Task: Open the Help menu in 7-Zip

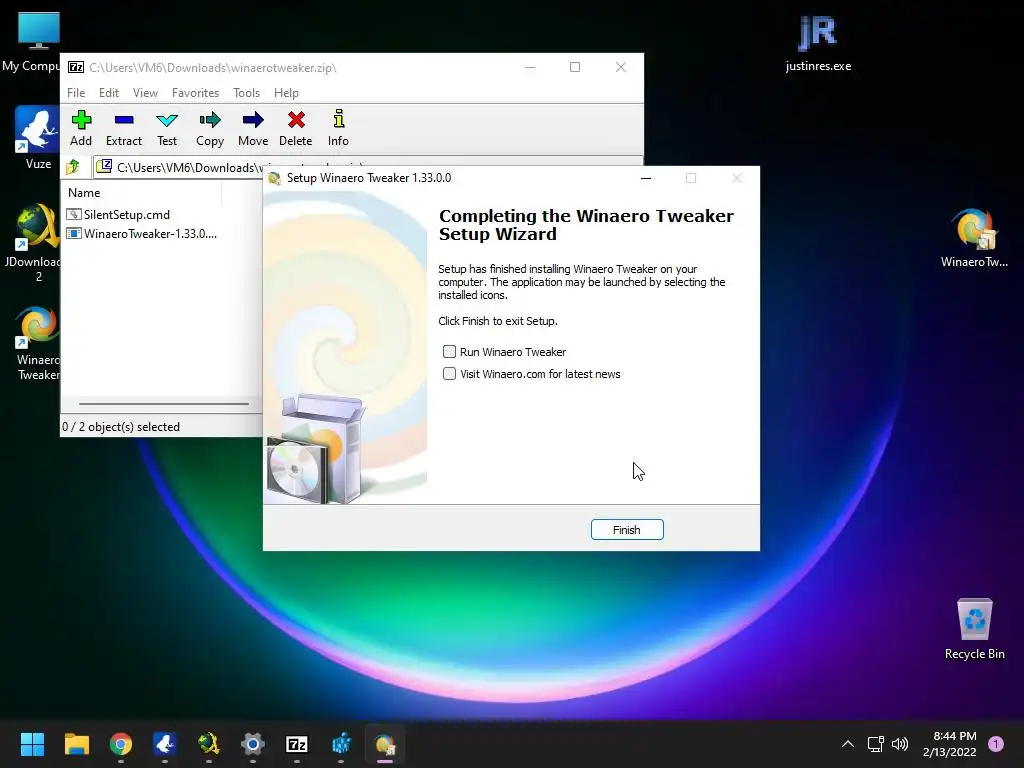Action: click(286, 93)
